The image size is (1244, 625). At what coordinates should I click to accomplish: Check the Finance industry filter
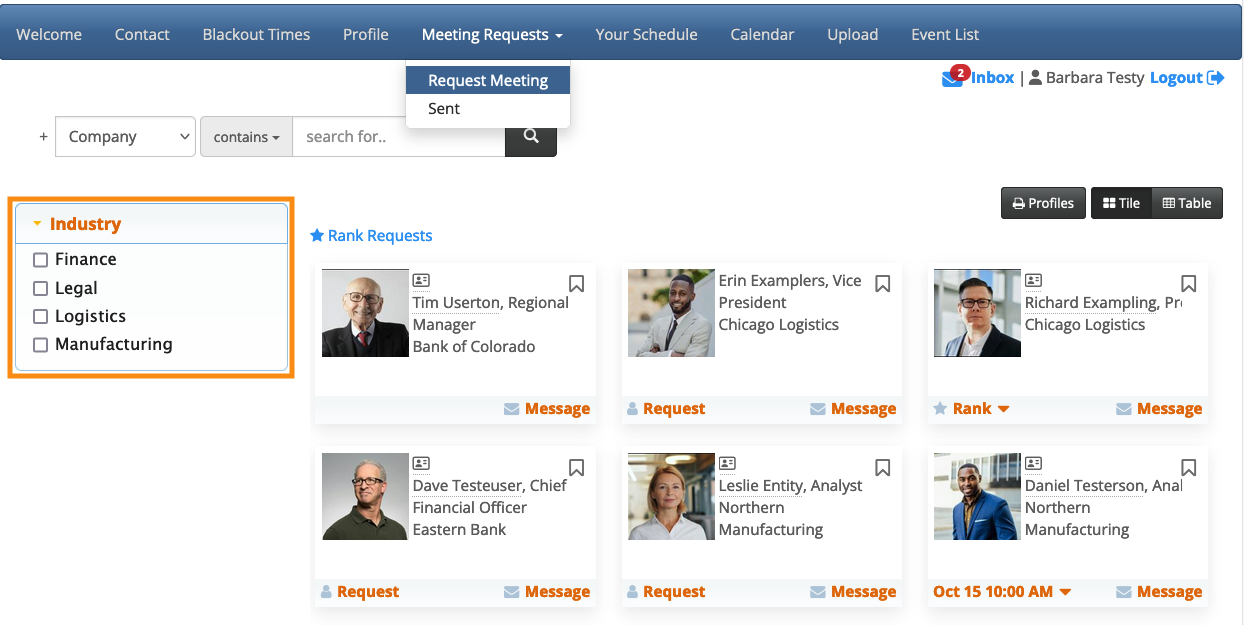pos(41,260)
